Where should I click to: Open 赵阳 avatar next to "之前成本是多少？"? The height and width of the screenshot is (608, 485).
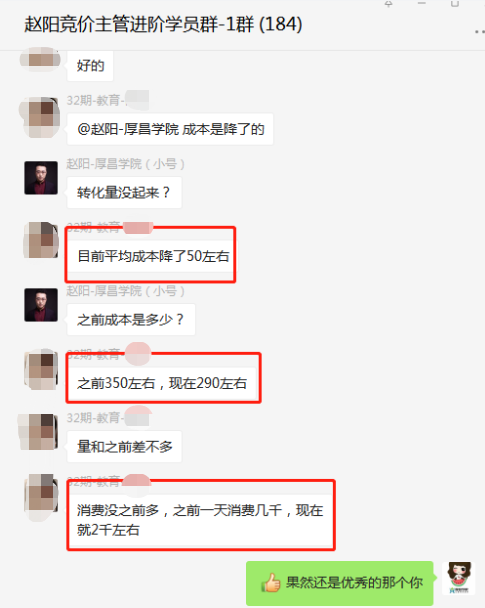click(x=41, y=305)
